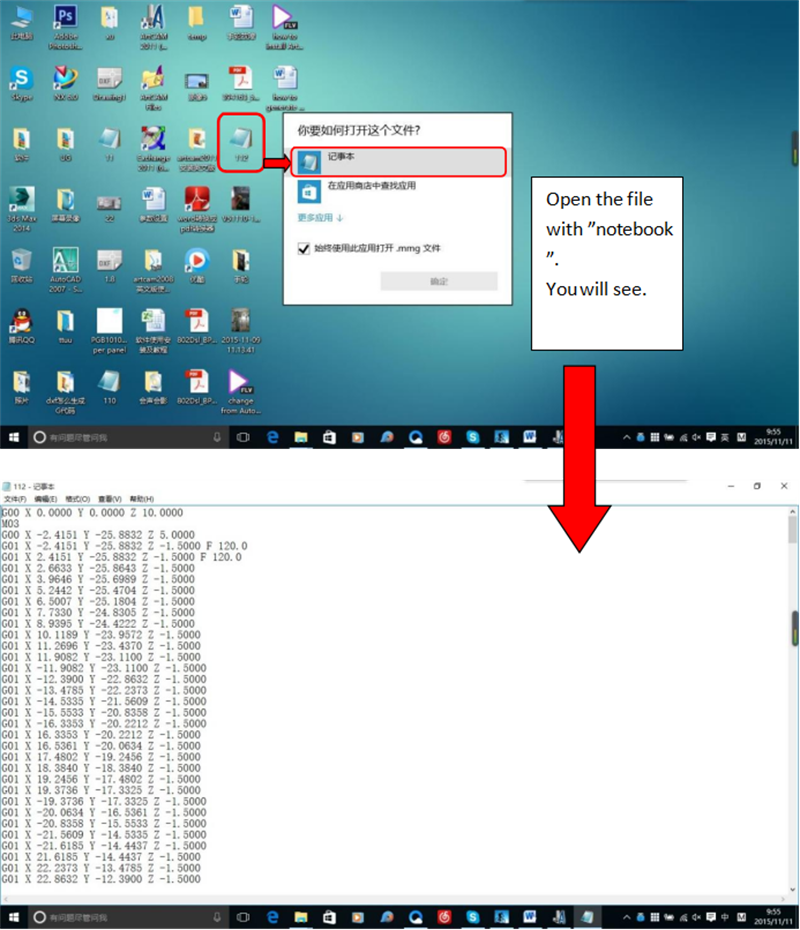Open the 格式(O) menu in Notepad
800x930 pixels.
[78, 499]
